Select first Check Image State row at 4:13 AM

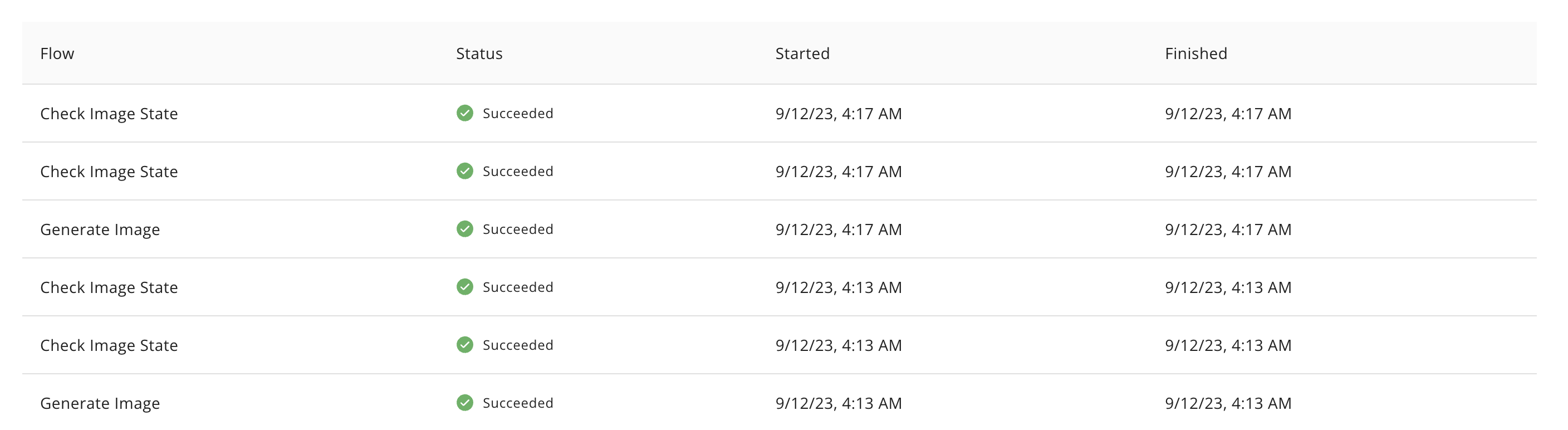tap(779, 287)
